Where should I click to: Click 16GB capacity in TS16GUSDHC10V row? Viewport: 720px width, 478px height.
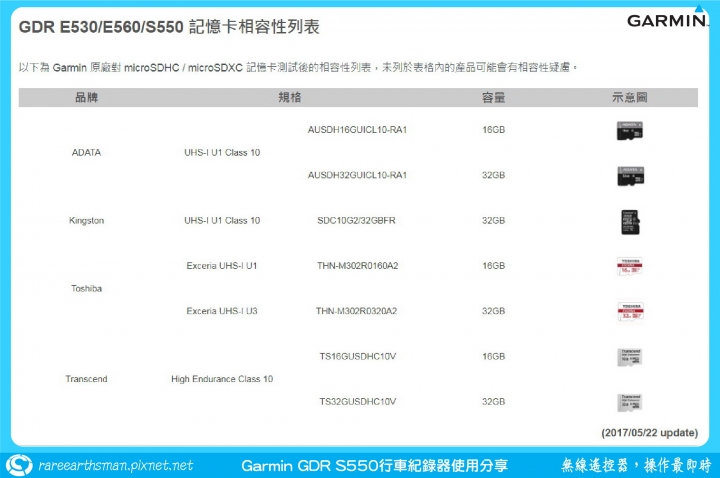(x=494, y=356)
